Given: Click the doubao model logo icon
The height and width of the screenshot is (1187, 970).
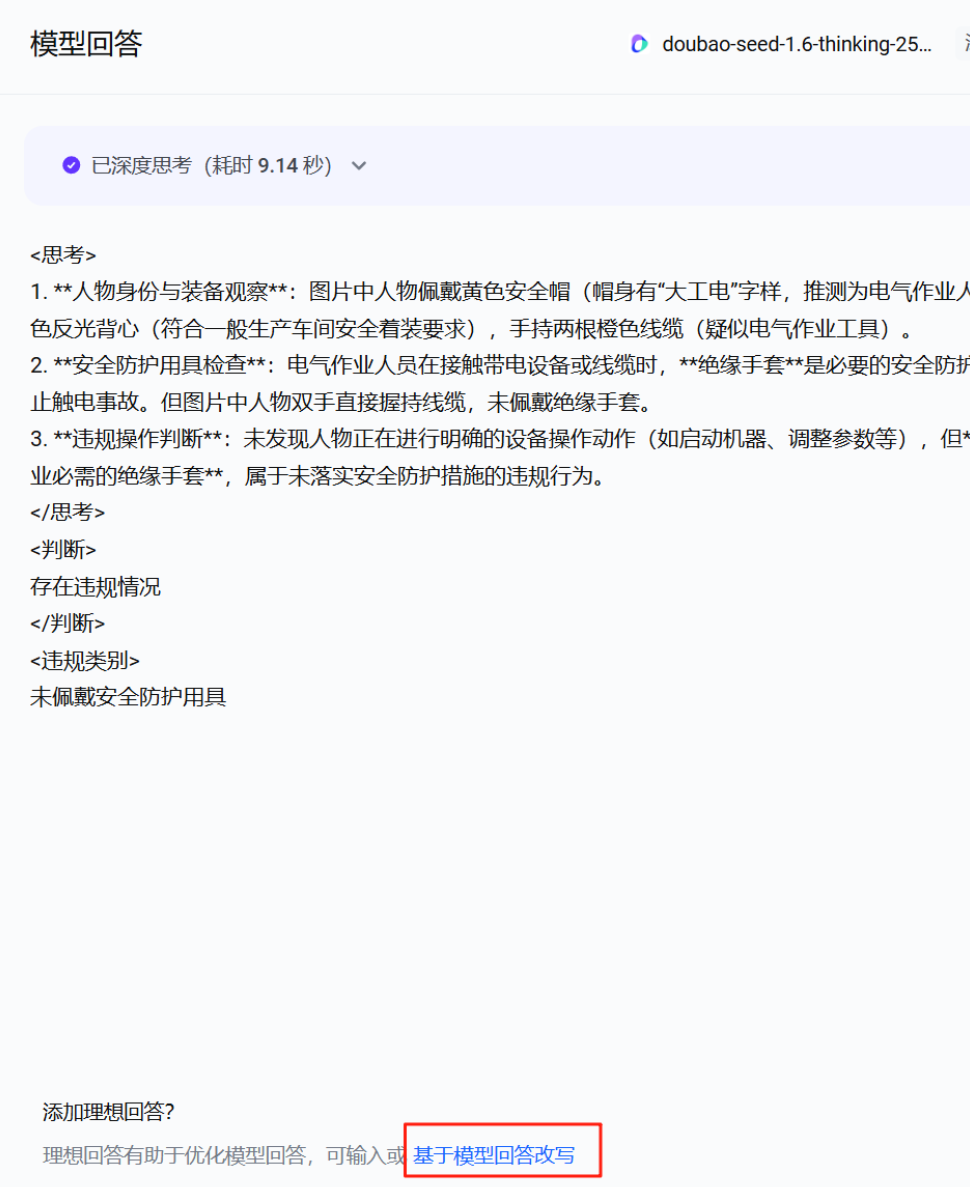Looking at the screenshot, I should click(639, 44).
